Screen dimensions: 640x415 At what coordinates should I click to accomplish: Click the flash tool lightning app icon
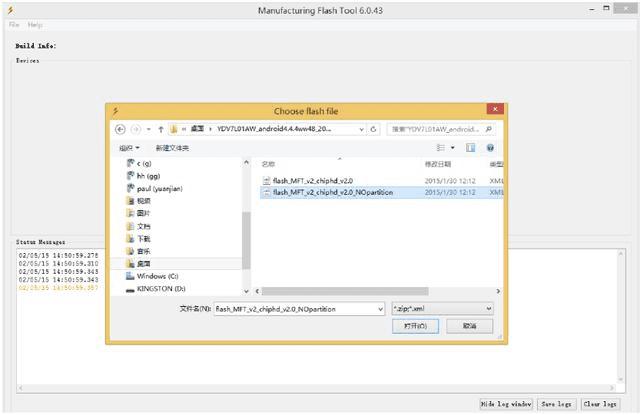pos(11,10)
